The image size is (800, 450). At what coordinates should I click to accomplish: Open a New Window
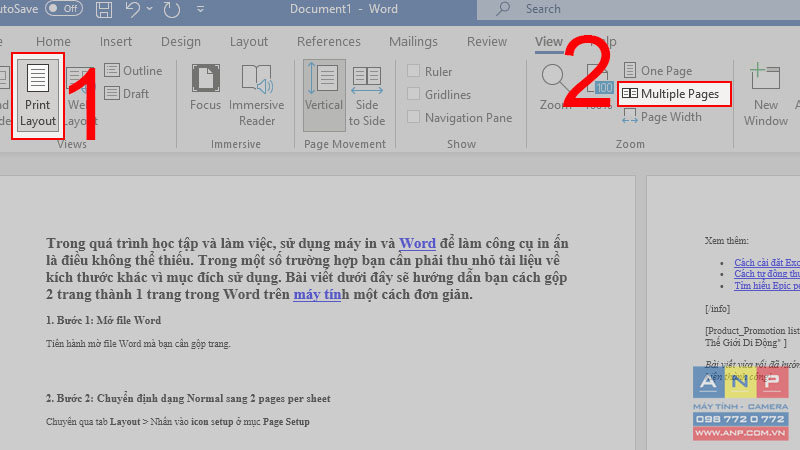766,95
